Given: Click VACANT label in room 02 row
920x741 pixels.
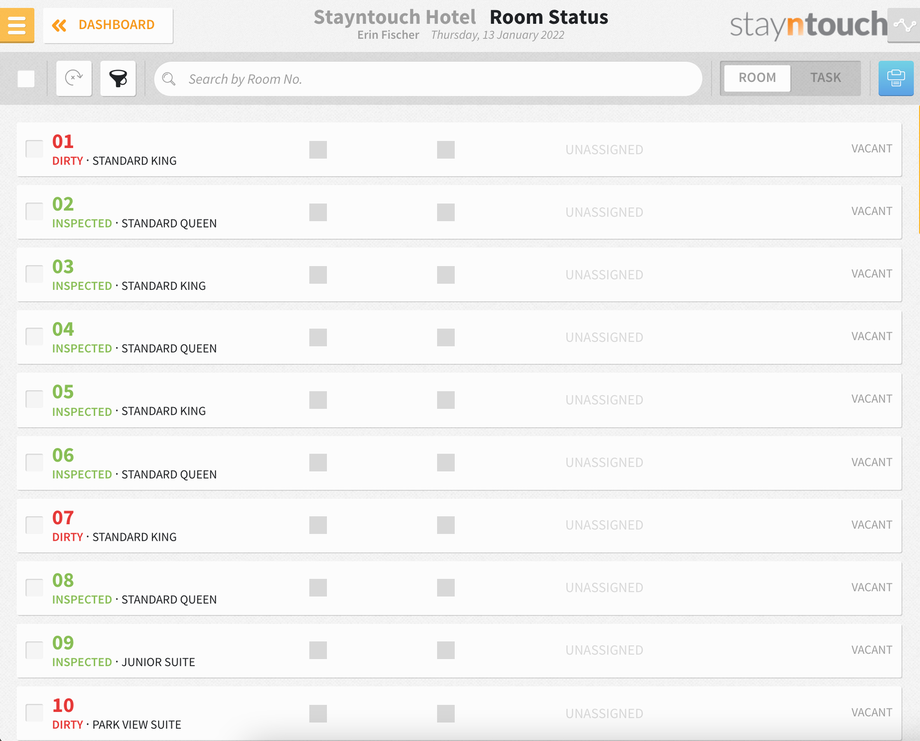Looking at the screenshot, I should point(872,211).
